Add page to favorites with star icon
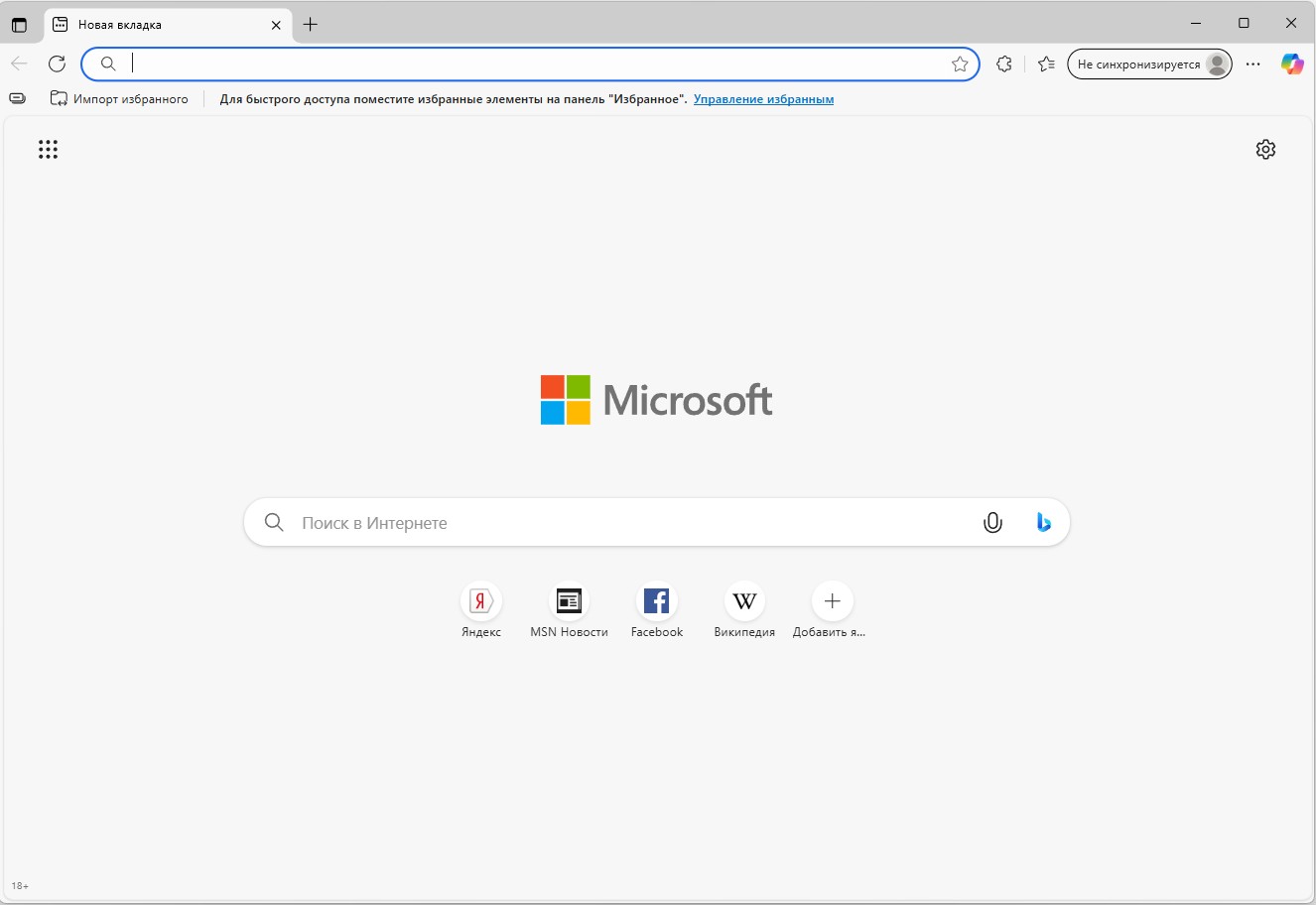Screen dimensions: 1316x905 (x=960, y=65)
